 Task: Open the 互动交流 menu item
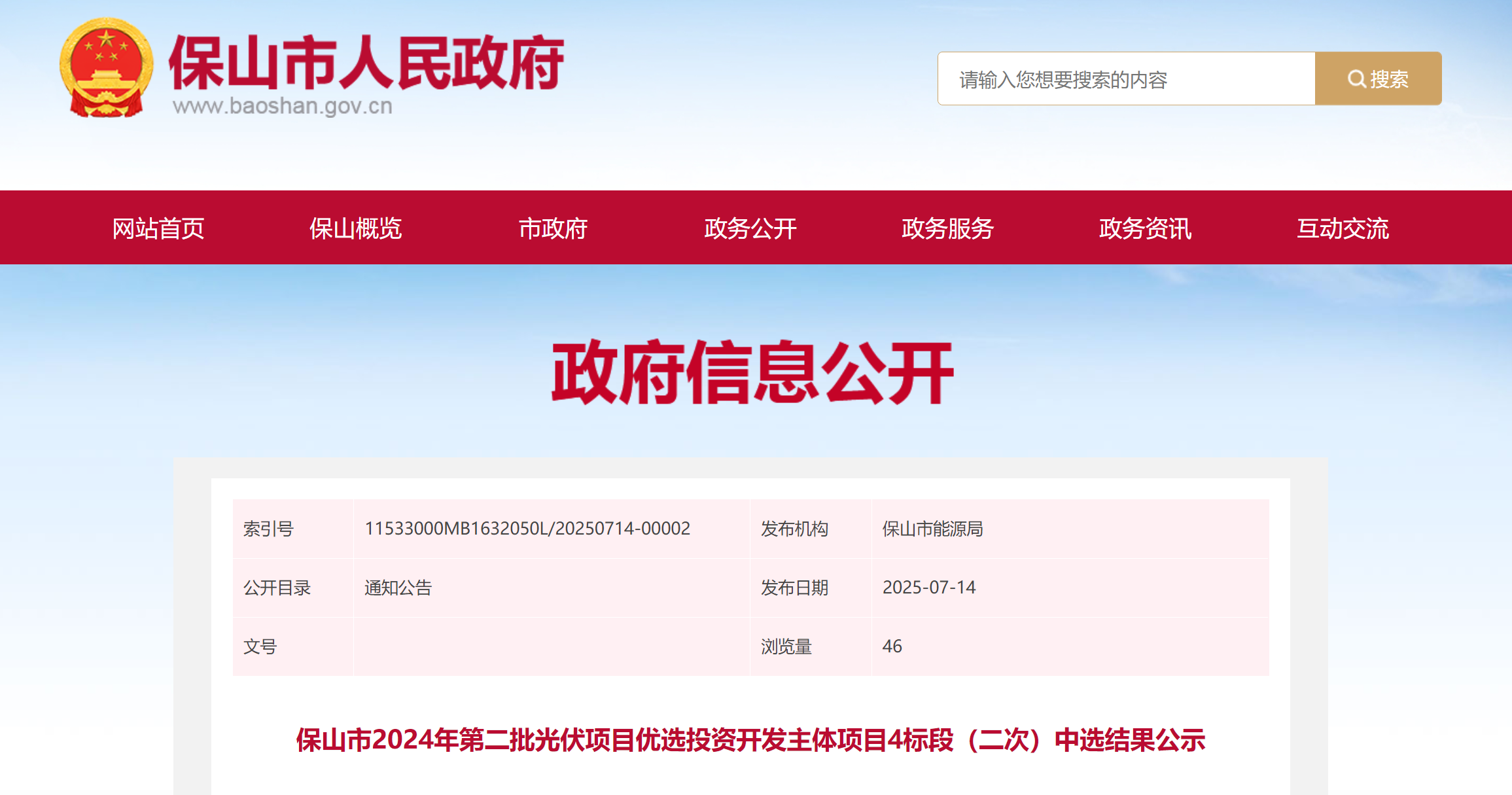pos(1343,228)
